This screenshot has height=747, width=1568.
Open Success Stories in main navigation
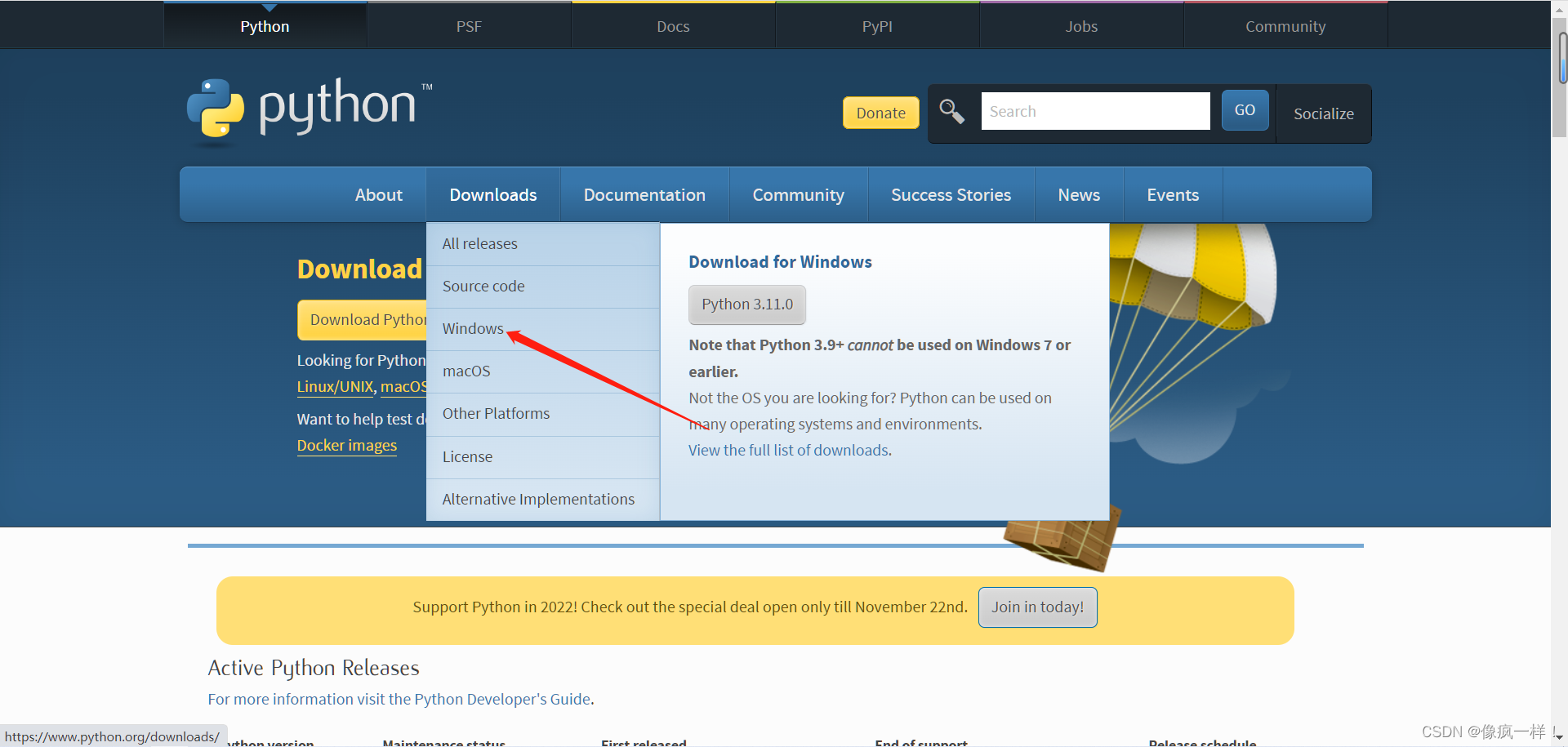[x=951, y=195]
